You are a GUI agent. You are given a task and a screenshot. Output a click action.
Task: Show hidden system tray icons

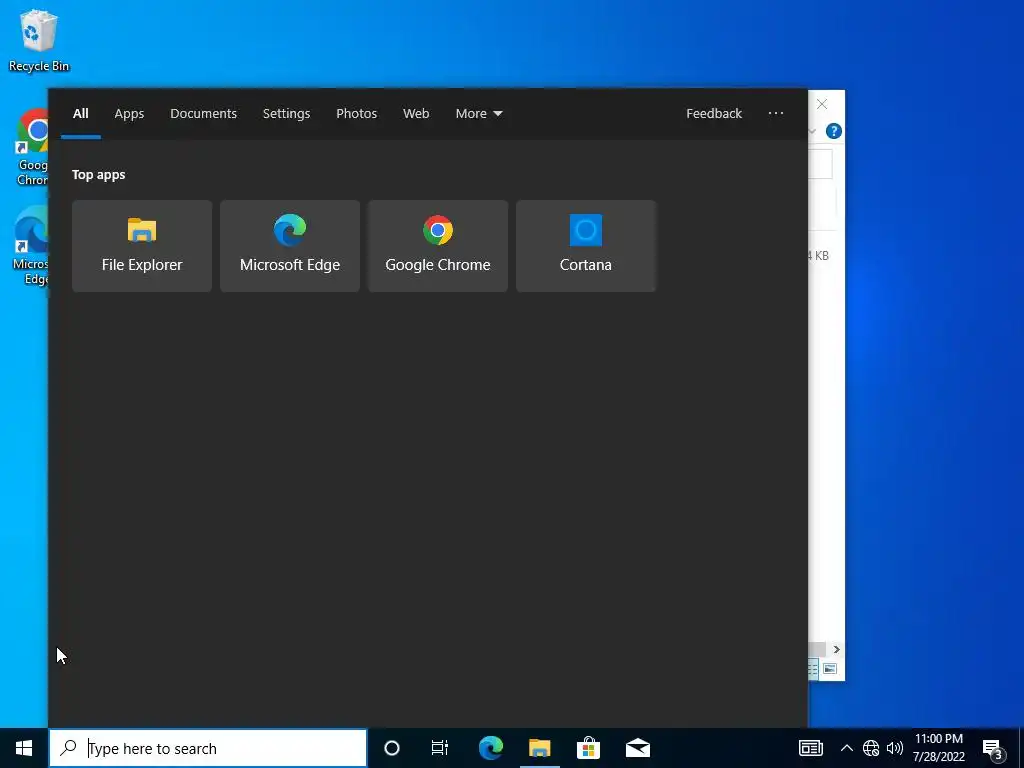point(846,748)
